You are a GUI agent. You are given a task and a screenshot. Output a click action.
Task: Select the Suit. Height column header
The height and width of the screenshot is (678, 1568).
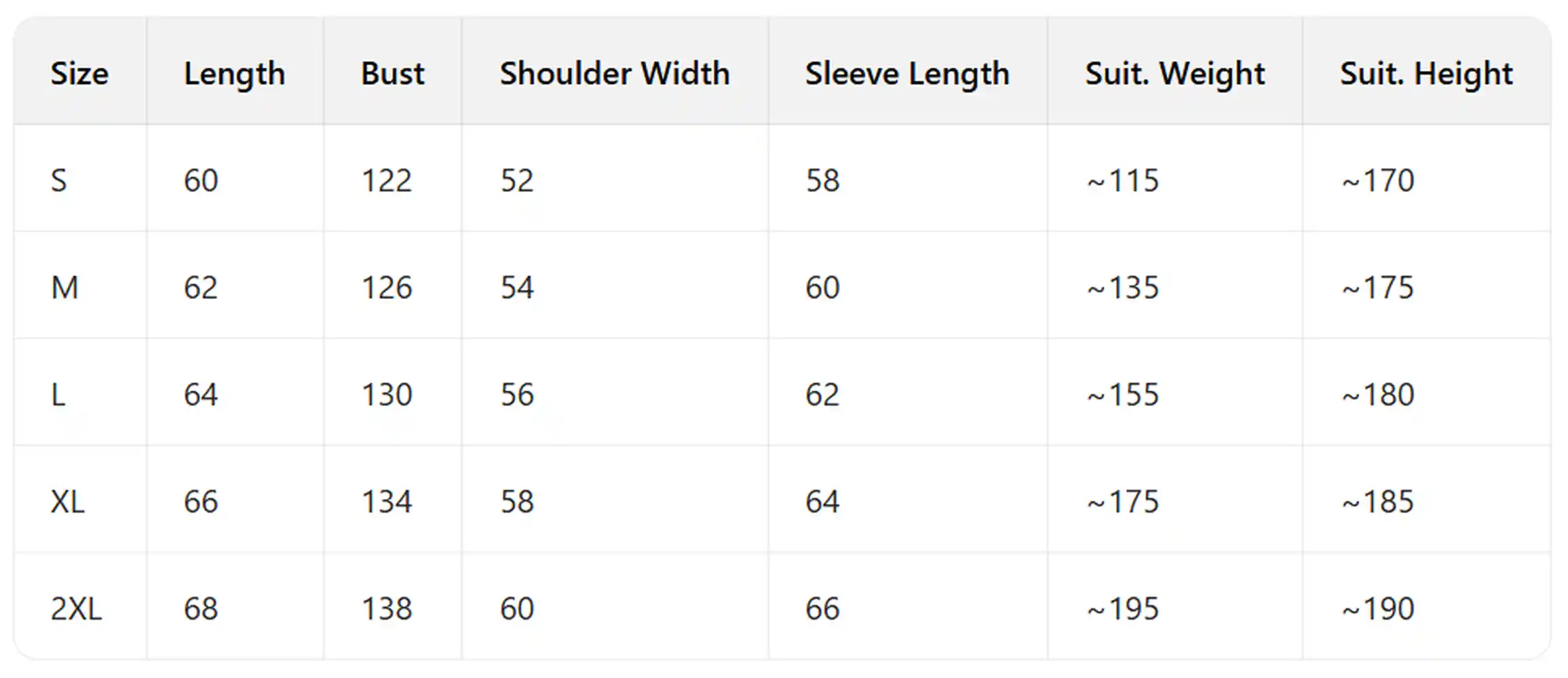(x=1426, y=73)
